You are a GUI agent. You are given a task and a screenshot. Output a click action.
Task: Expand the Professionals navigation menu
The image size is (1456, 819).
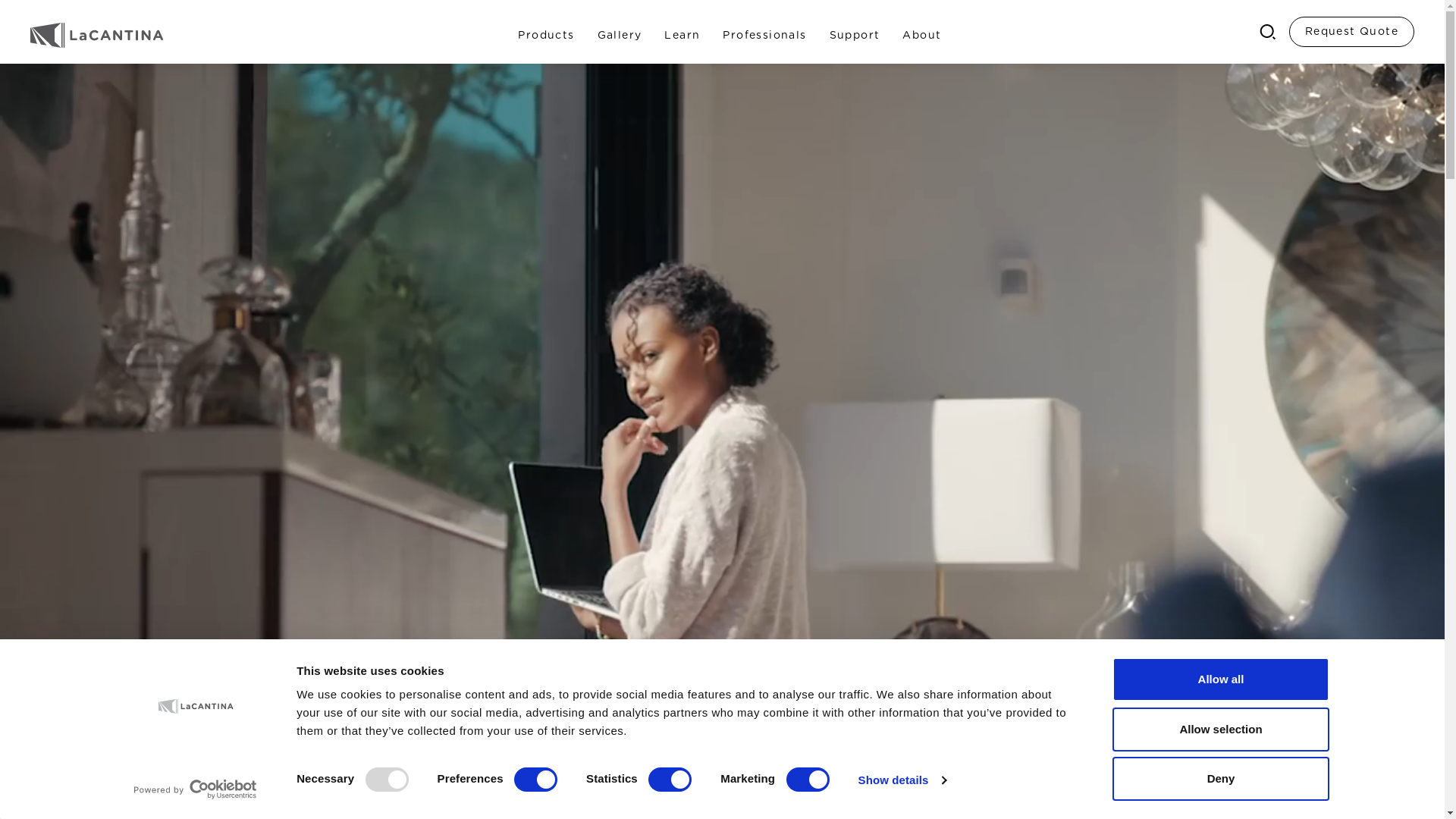coord(764,36)
